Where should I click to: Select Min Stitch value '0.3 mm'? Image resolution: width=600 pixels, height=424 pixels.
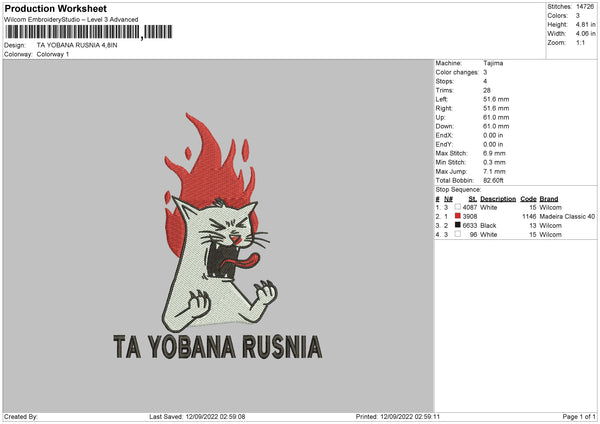click(x=494, y=163)
